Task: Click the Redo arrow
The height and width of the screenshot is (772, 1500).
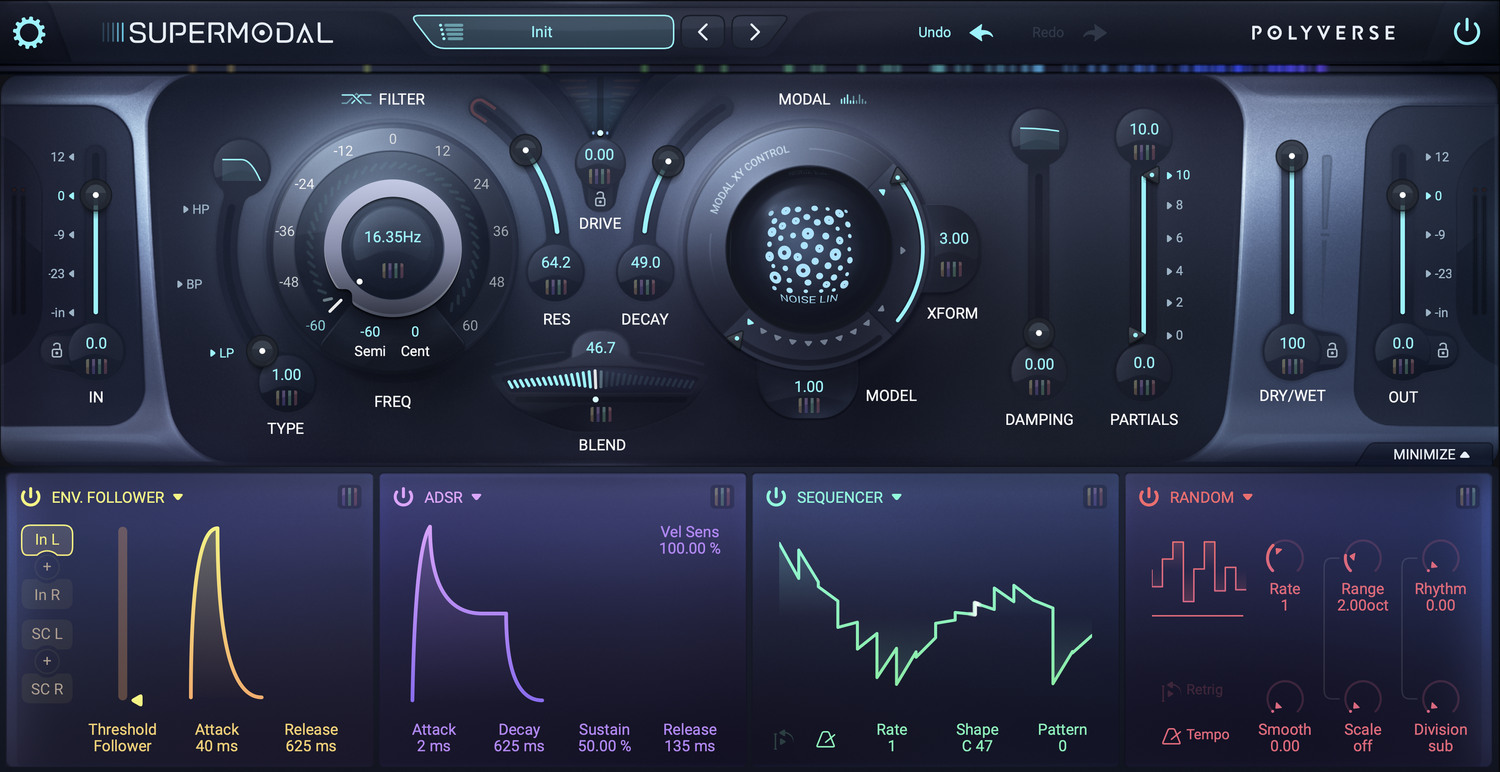Action: coord(1095,32)
